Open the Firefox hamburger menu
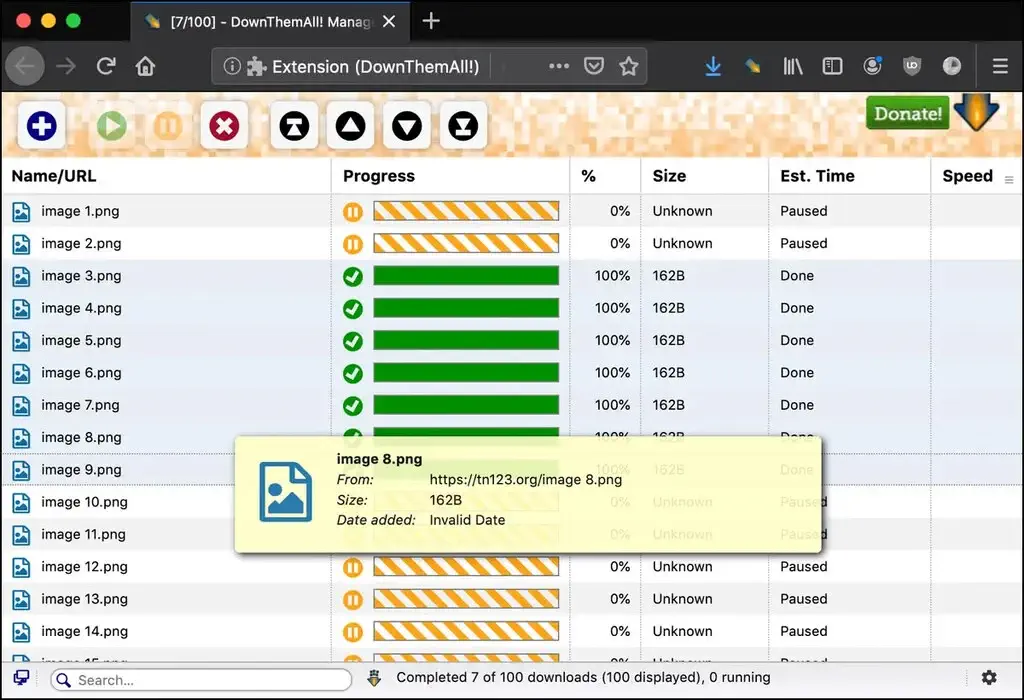1024x700 pixels. pos(1000,66)
